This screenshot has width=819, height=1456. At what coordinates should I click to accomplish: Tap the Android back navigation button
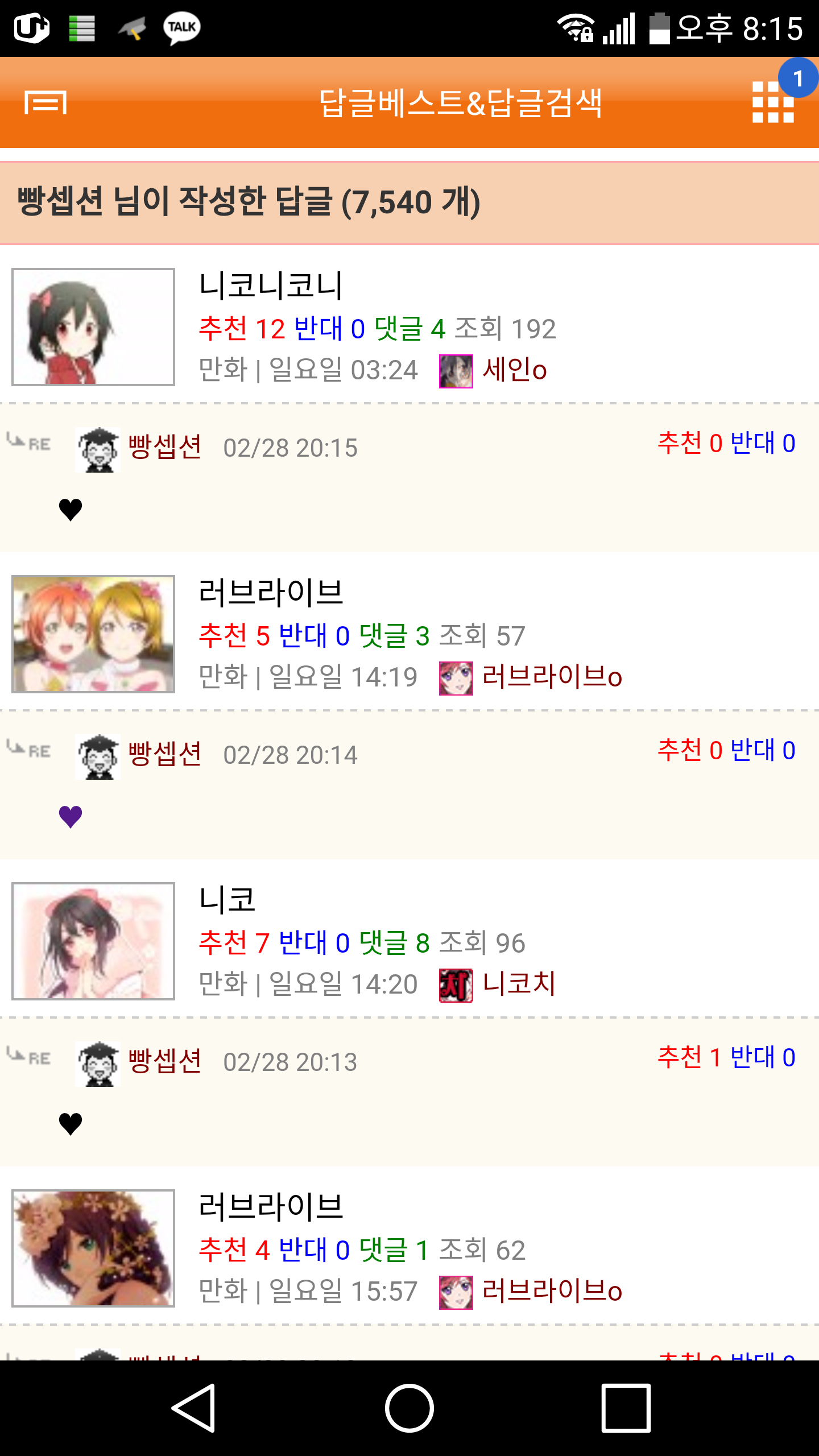coord(194,1408)
